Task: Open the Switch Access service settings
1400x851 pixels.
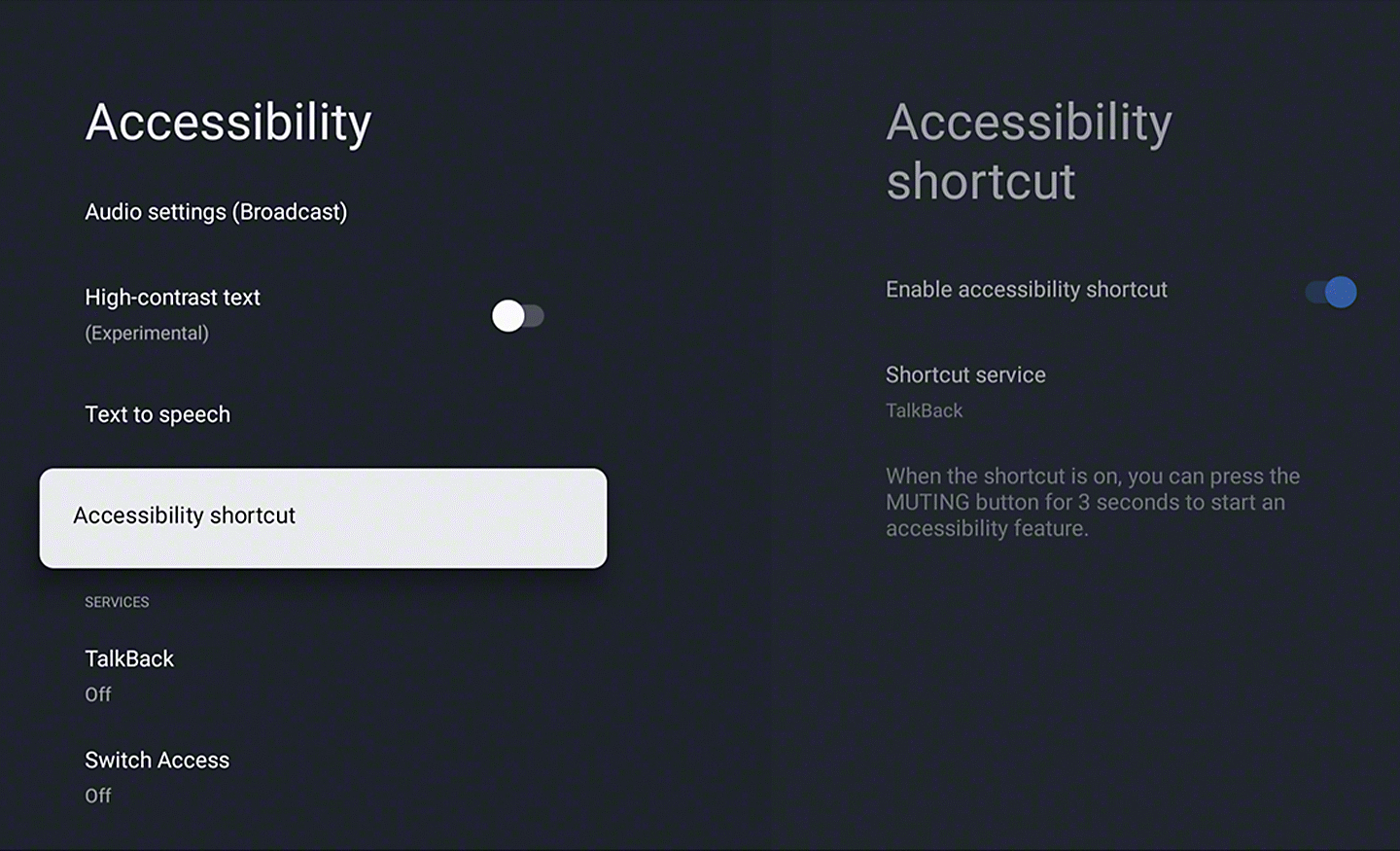Action: (157, 776)
